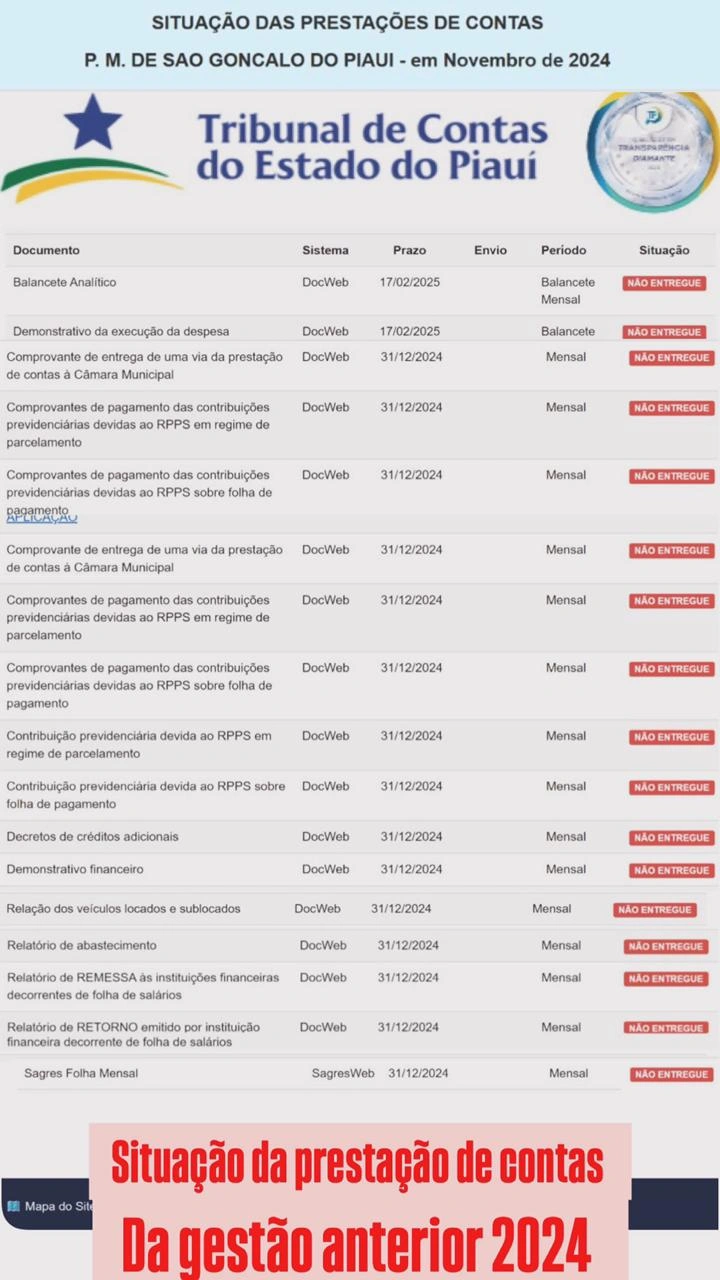Click the Envio column header
The height and width of the screenshot is (1280, 720).
[490, 250]
